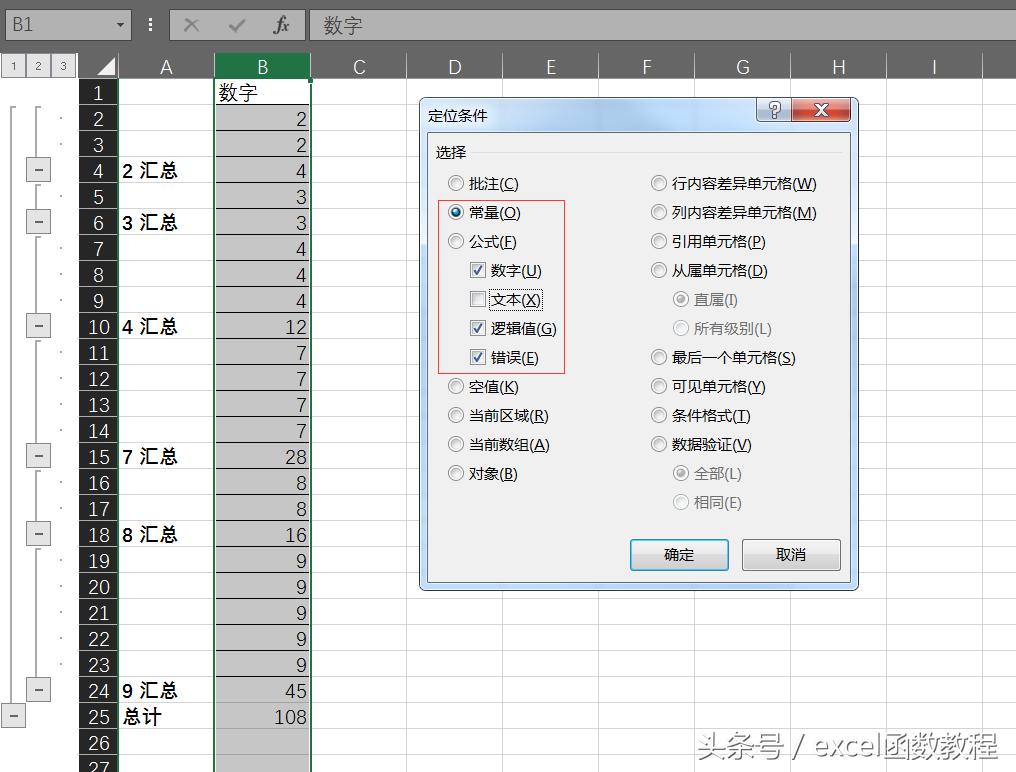The image size is (1016, 772).
Task: Select outline level 1 button
Action: click(13, 64)
